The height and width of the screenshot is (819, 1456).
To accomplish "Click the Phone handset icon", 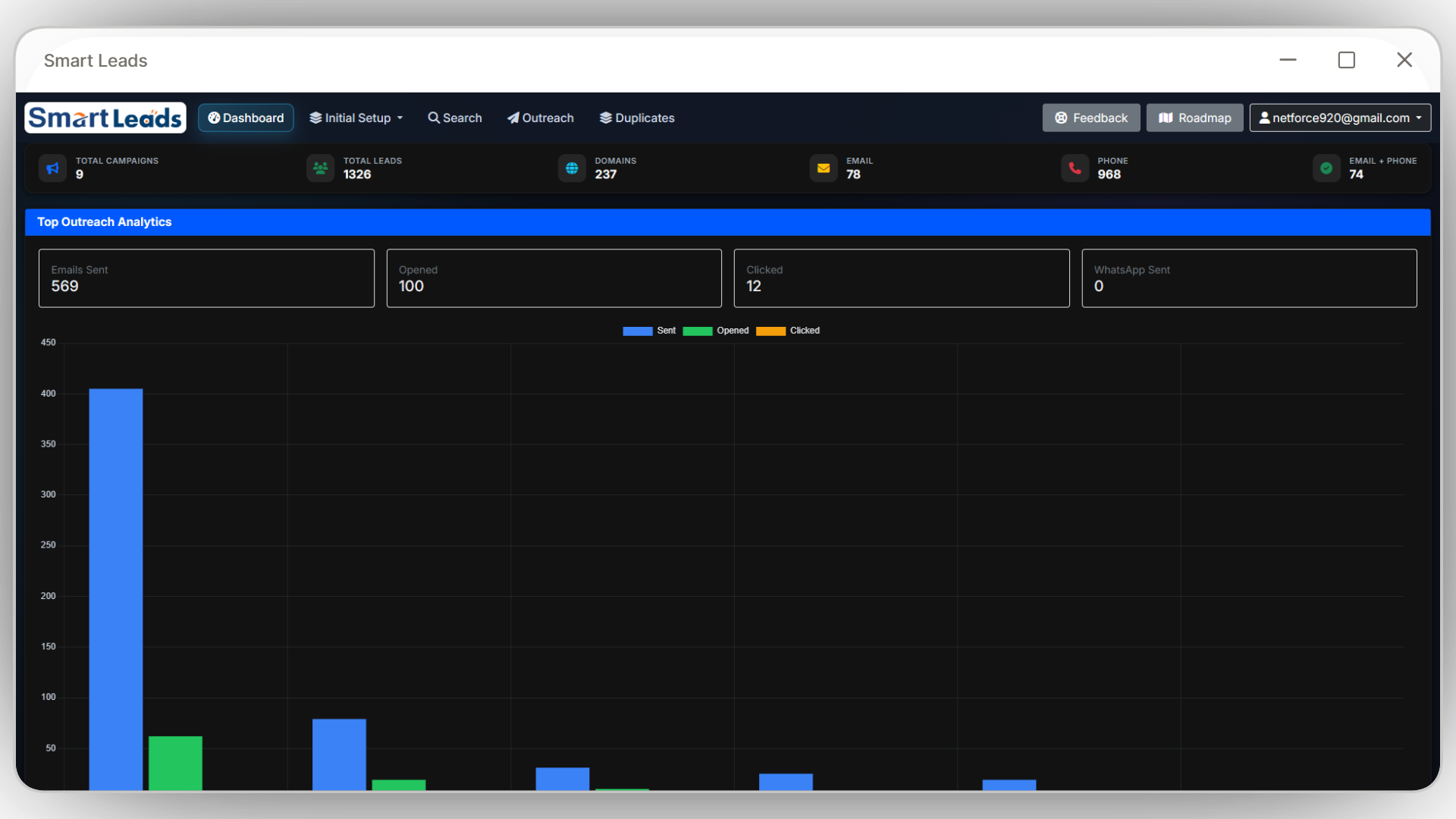I will click(x=1075, y=168).
